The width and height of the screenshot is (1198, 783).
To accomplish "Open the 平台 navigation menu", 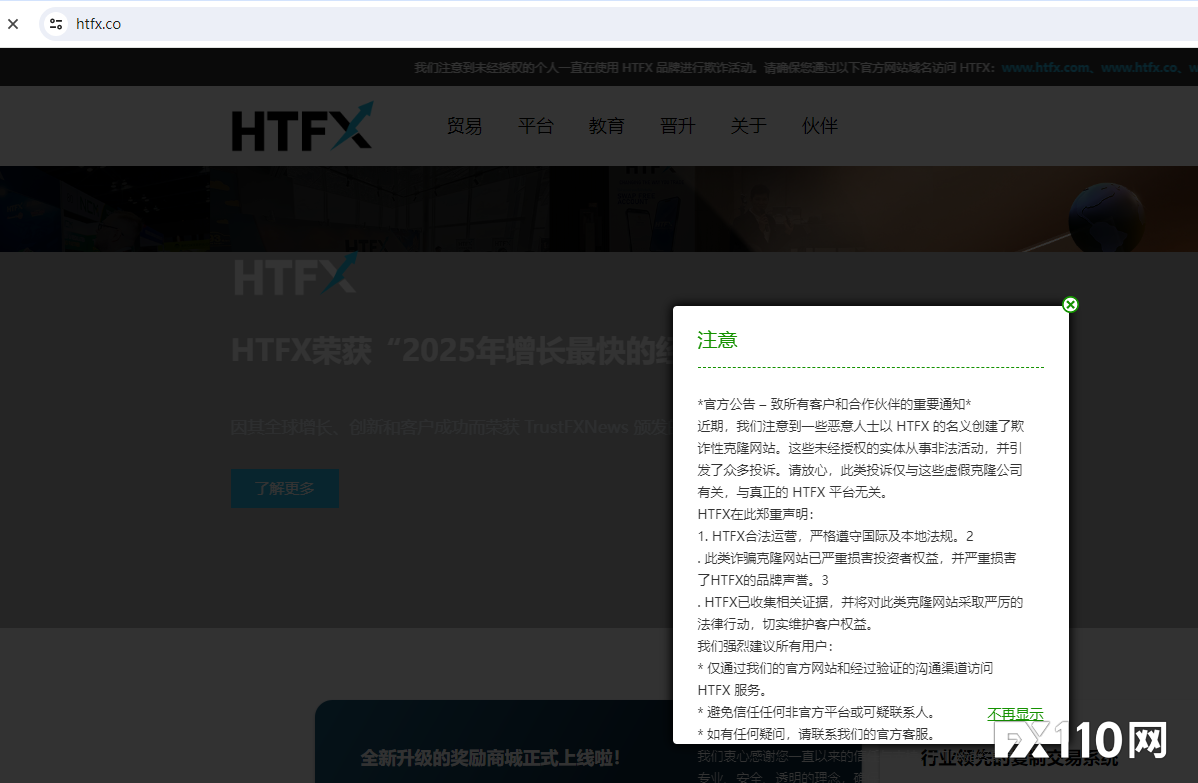I will pyautogui.click(x=535, y=126).
